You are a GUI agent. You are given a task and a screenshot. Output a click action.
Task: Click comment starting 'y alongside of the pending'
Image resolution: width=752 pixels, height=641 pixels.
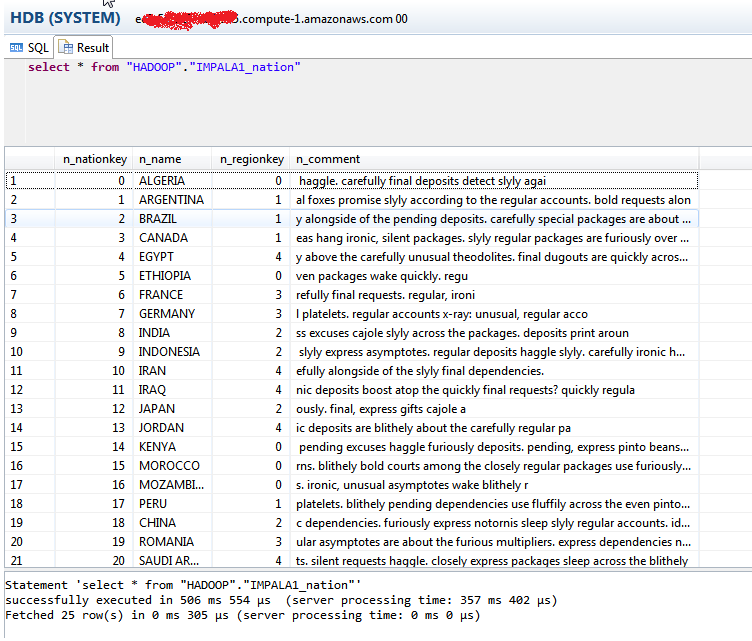(x=493, y=219)
